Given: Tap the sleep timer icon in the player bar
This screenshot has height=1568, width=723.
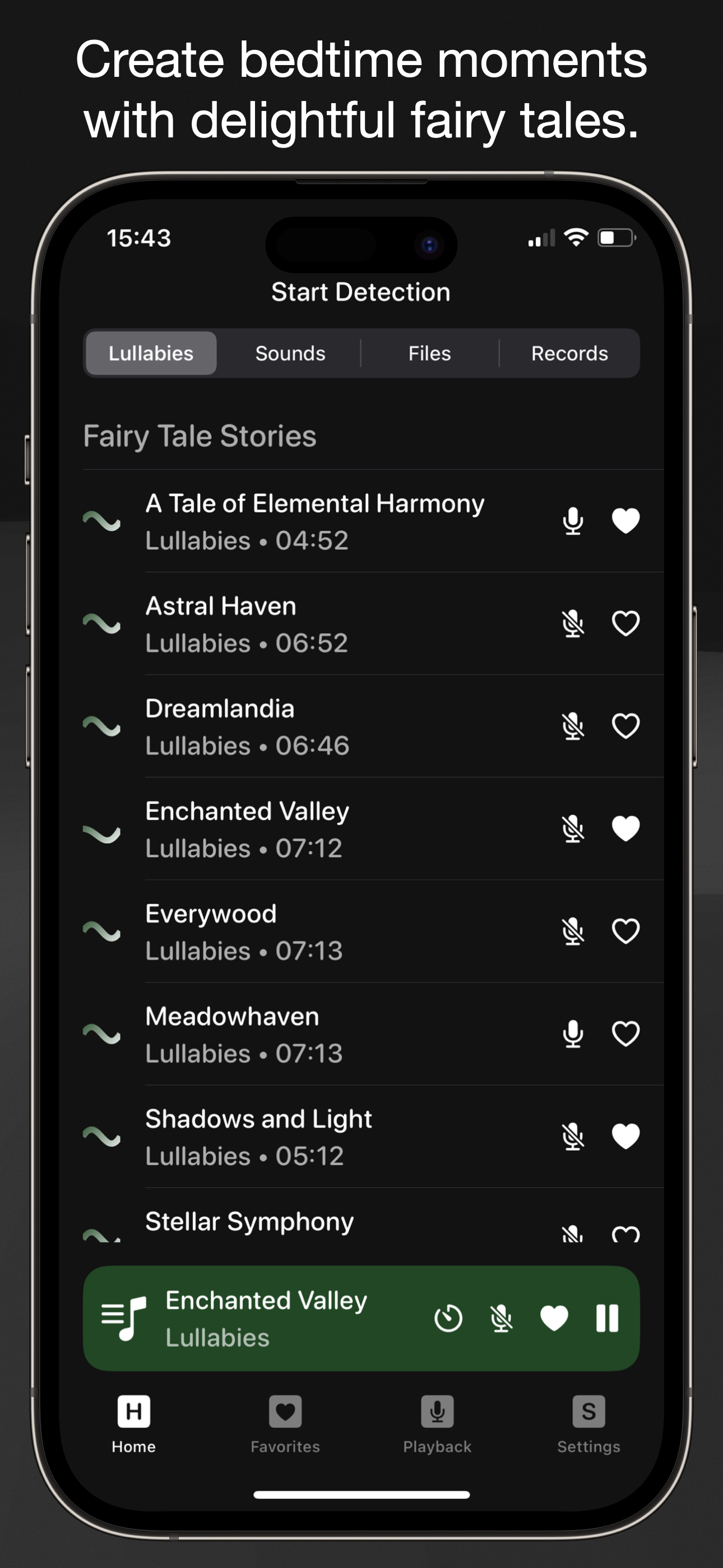Looking at the screenshot, I should (448, 1318).
